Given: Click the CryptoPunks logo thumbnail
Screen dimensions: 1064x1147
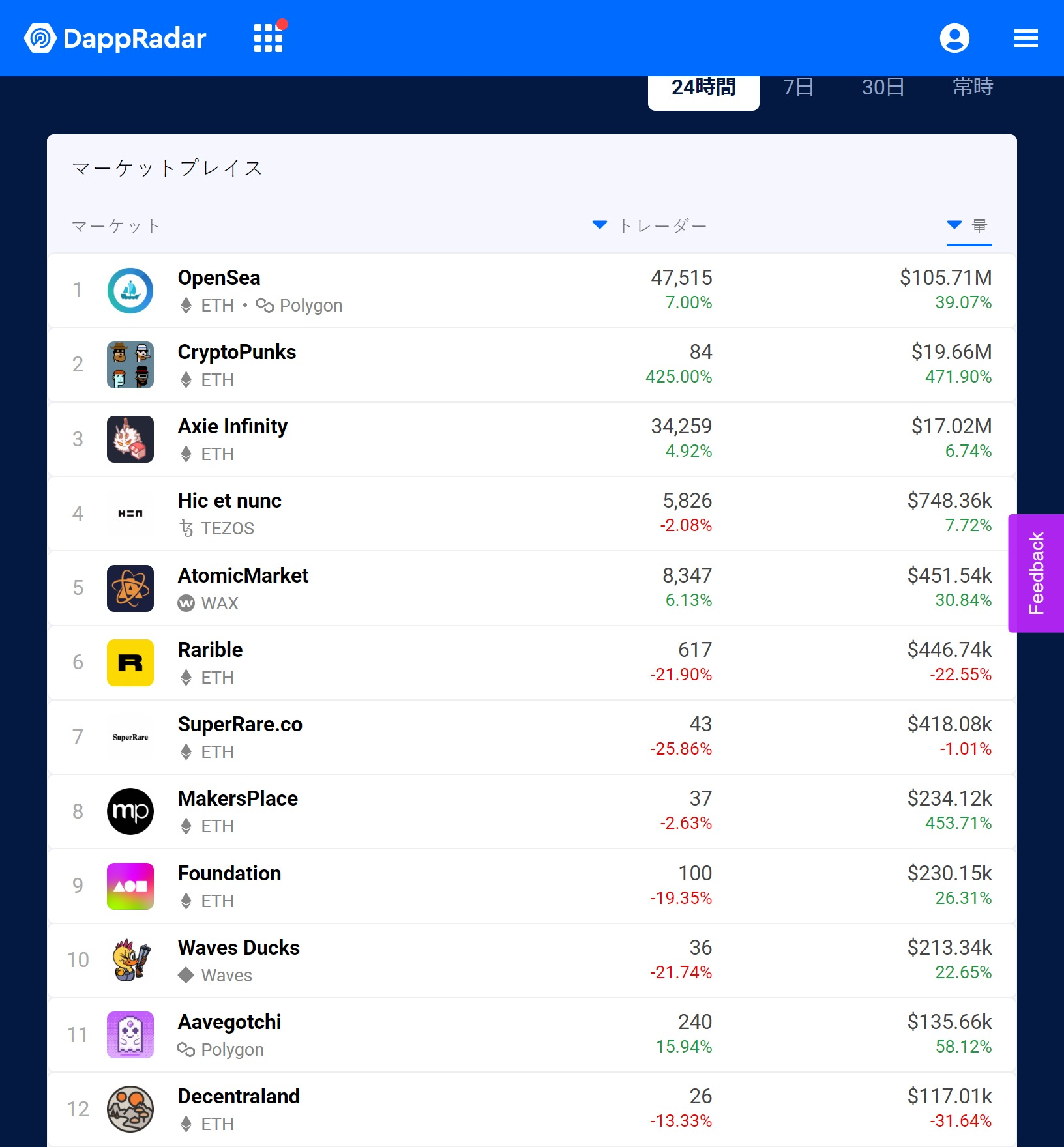Looking at the screenshot, I should (x=130, y=365).
